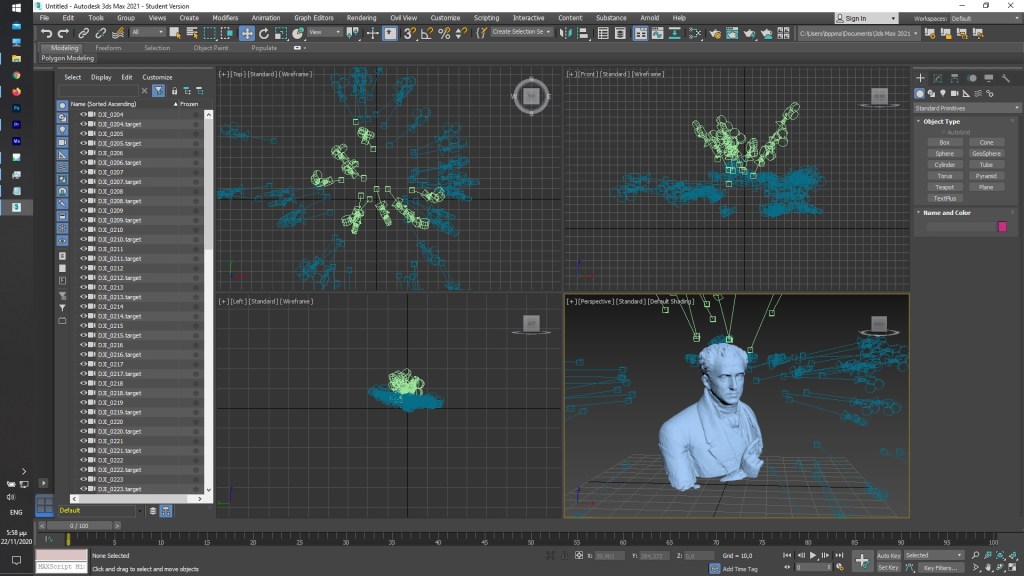The image size is (1024, 576).
Task: Click the Lights category icon
Action: coord(945,93)
